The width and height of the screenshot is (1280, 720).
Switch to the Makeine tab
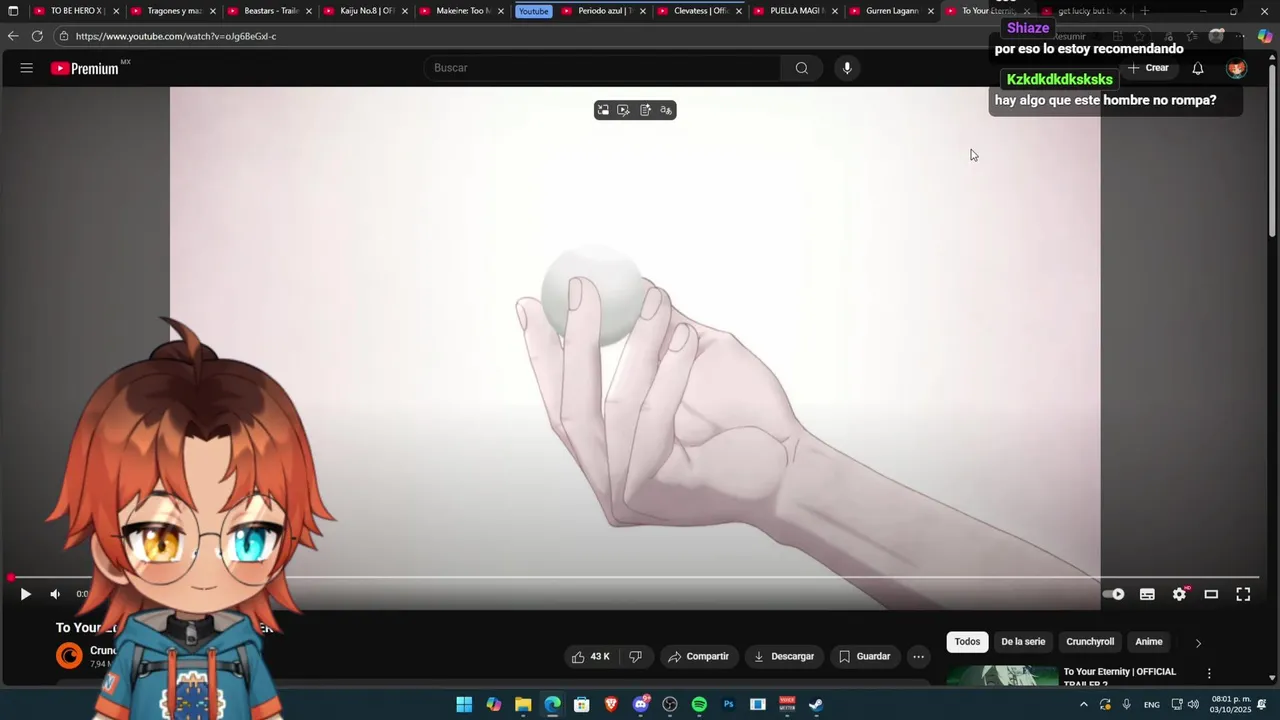point(462,11)
